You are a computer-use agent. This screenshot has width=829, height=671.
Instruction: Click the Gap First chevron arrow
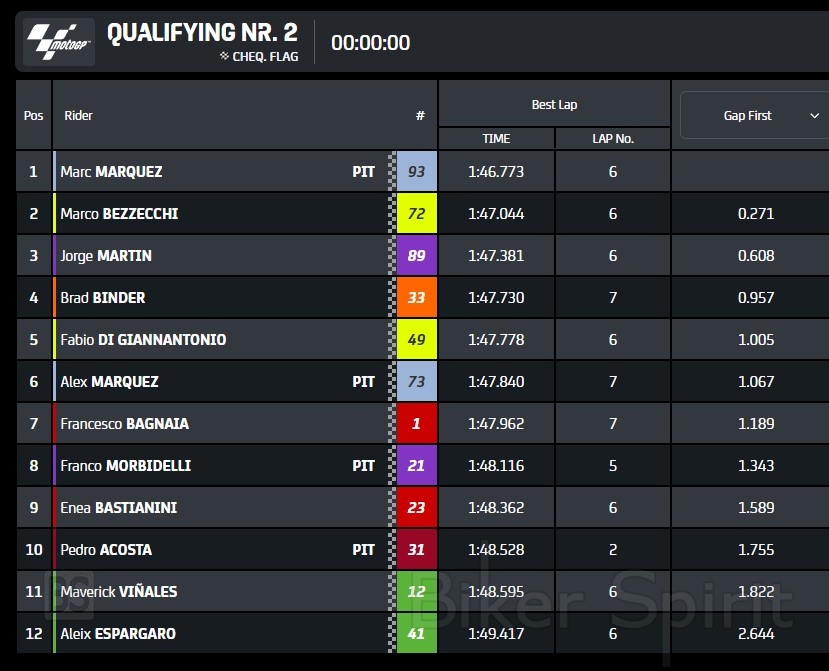click(814, 116)
